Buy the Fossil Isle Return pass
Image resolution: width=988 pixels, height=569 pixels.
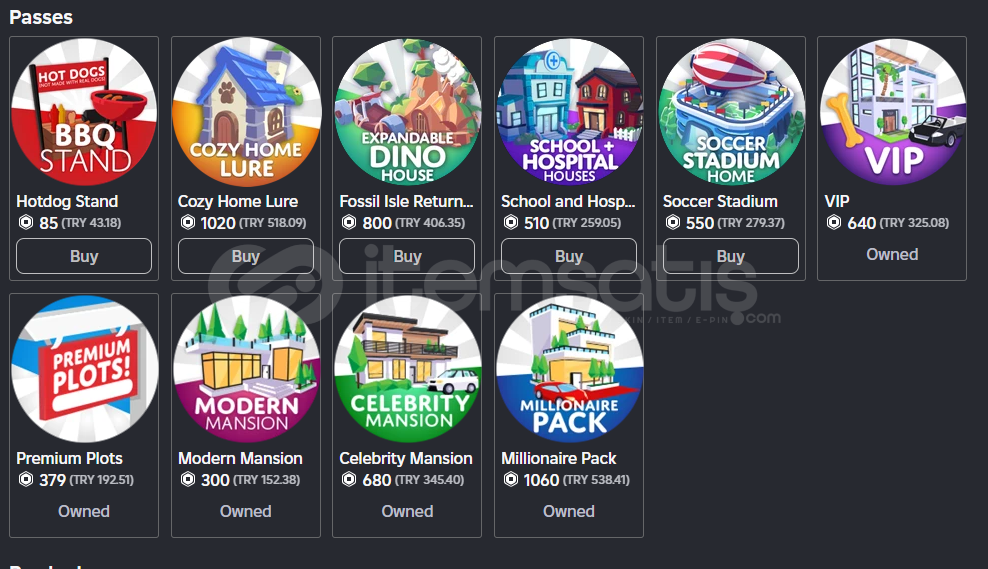click(x=407, y=256)
